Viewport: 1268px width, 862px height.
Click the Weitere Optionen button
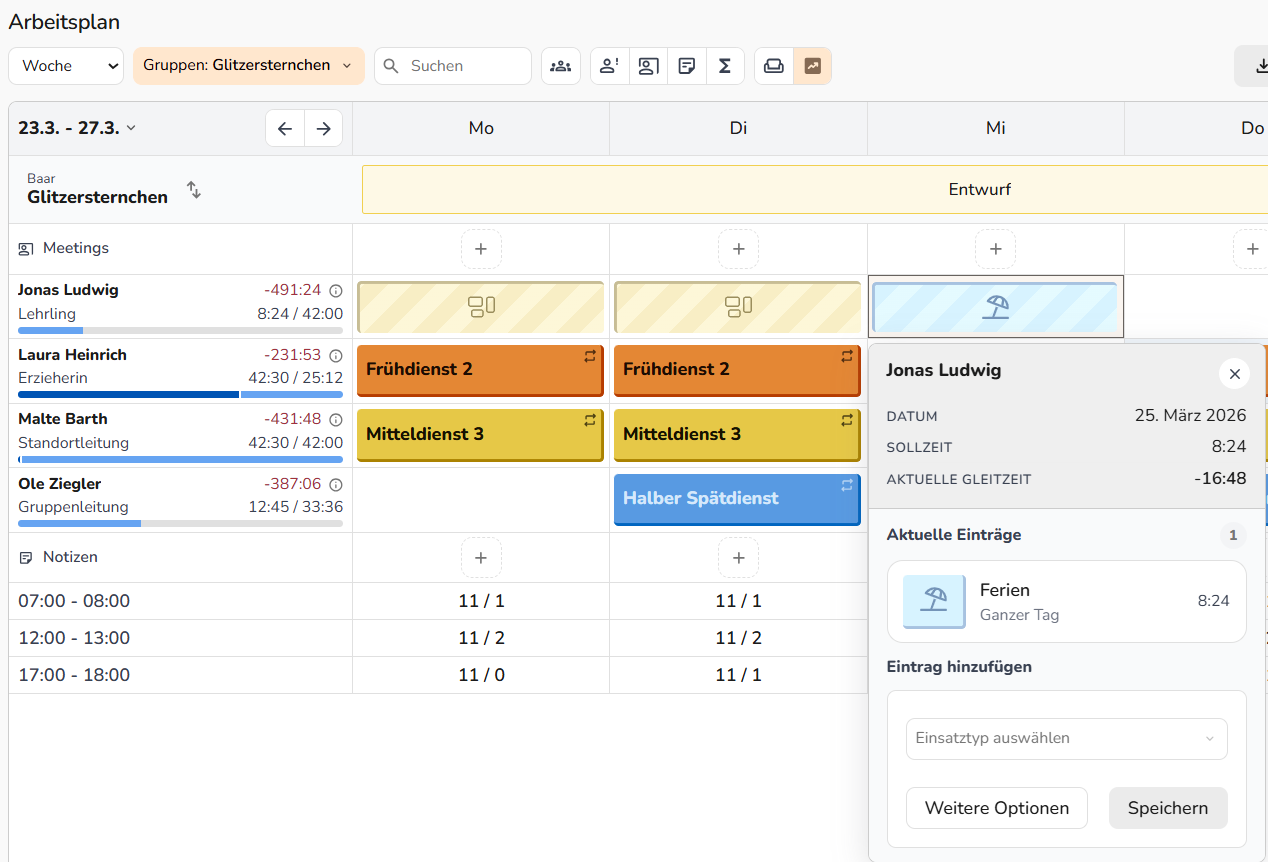[x=996, y=808]
